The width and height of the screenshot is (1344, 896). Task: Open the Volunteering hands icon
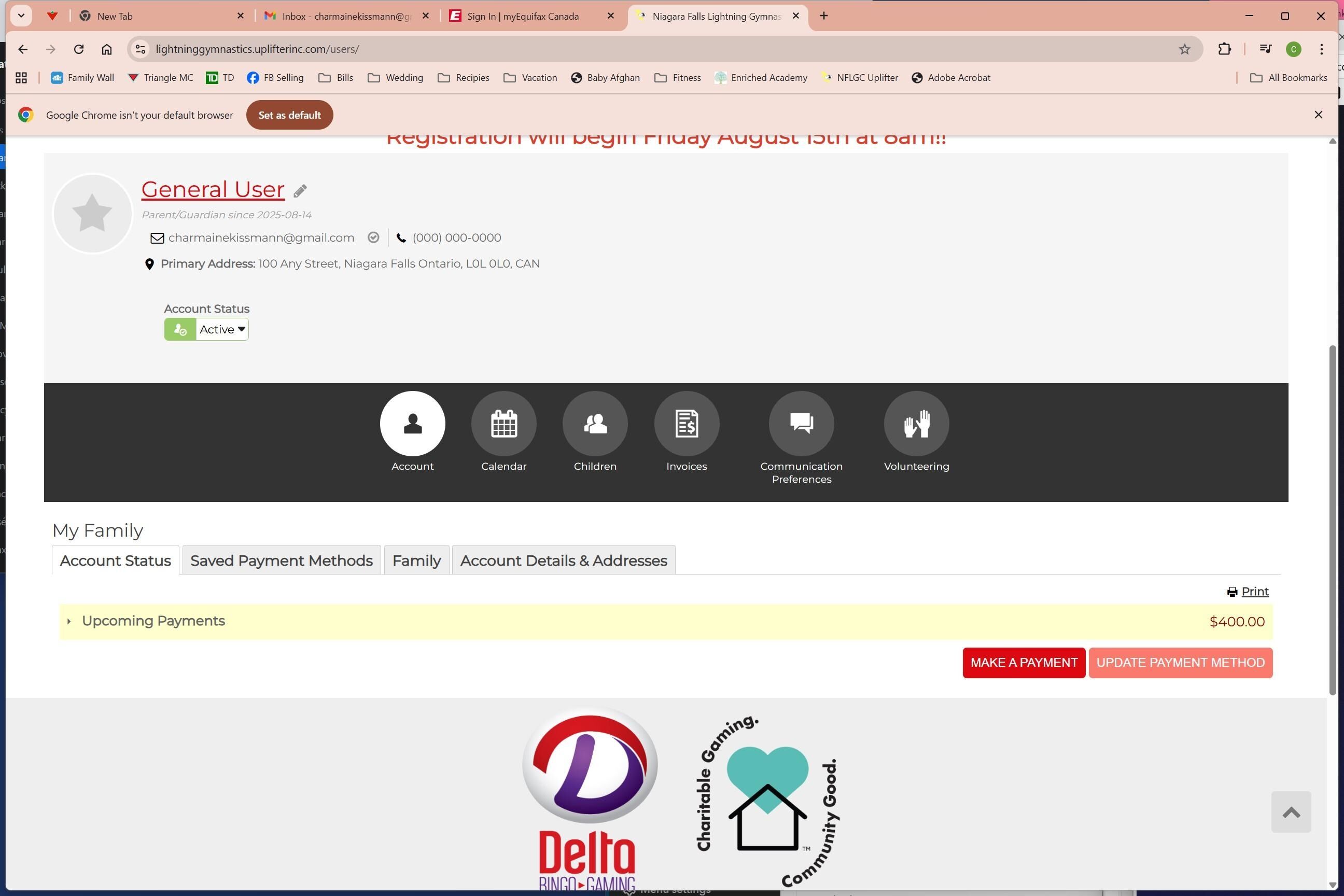click(916, 424)
